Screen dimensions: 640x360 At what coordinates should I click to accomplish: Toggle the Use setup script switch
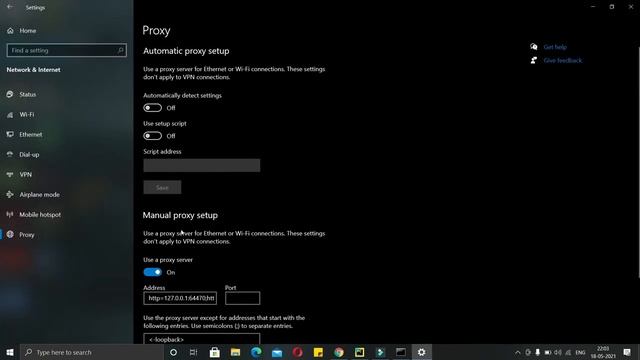click(x=152, y=136)
